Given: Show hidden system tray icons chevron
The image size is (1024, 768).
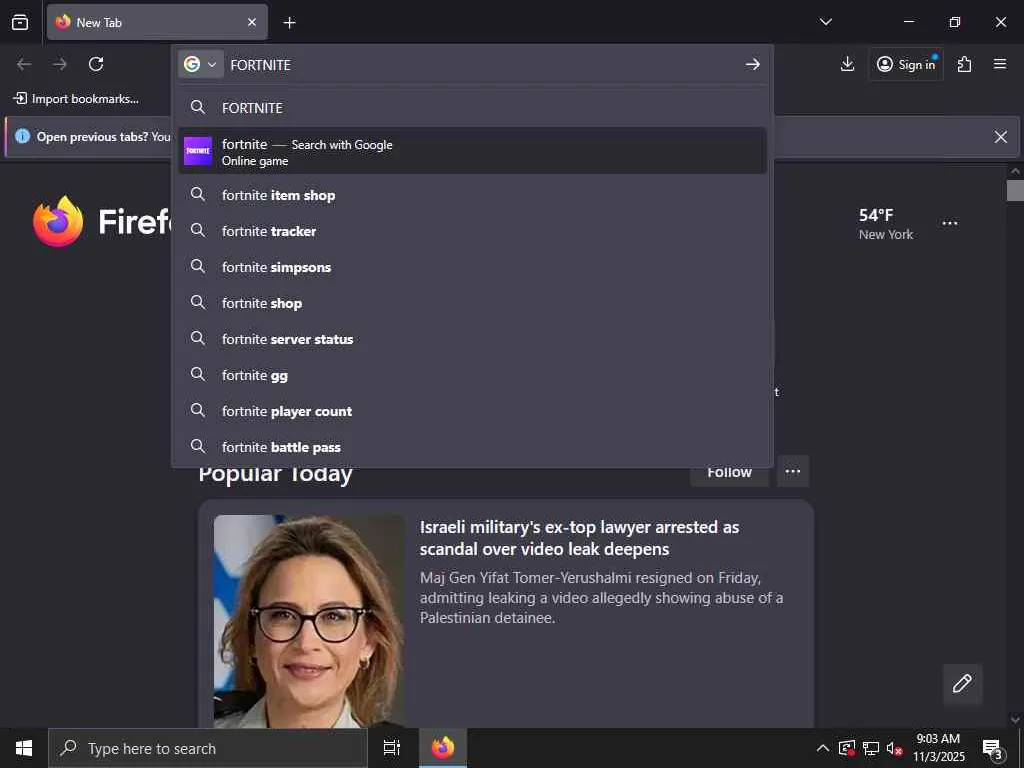Looking at the screenshot, I should click(x=823, y=748).
